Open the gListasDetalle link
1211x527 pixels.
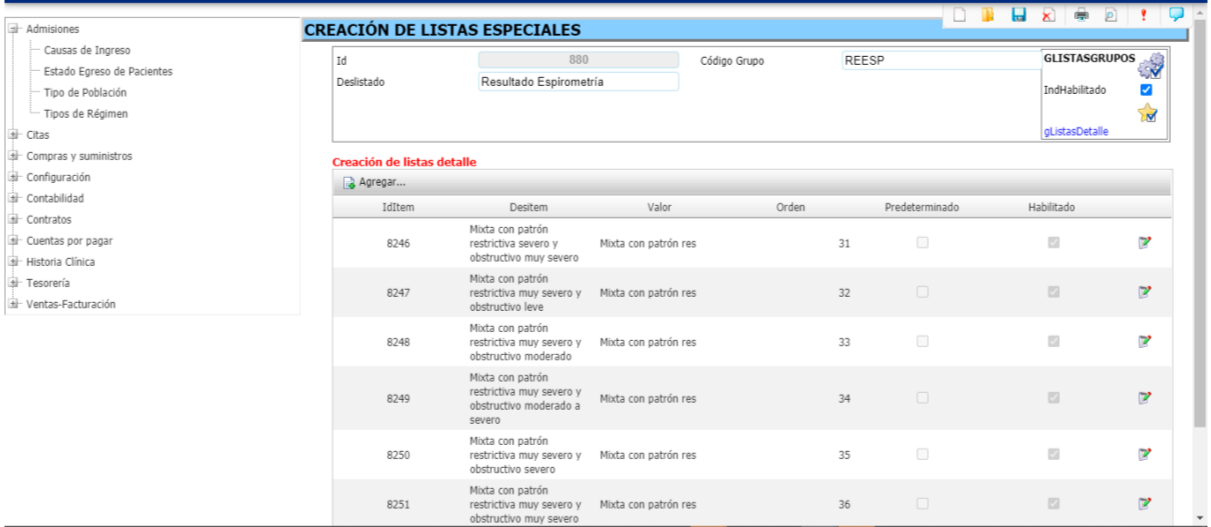(1076, 131)
